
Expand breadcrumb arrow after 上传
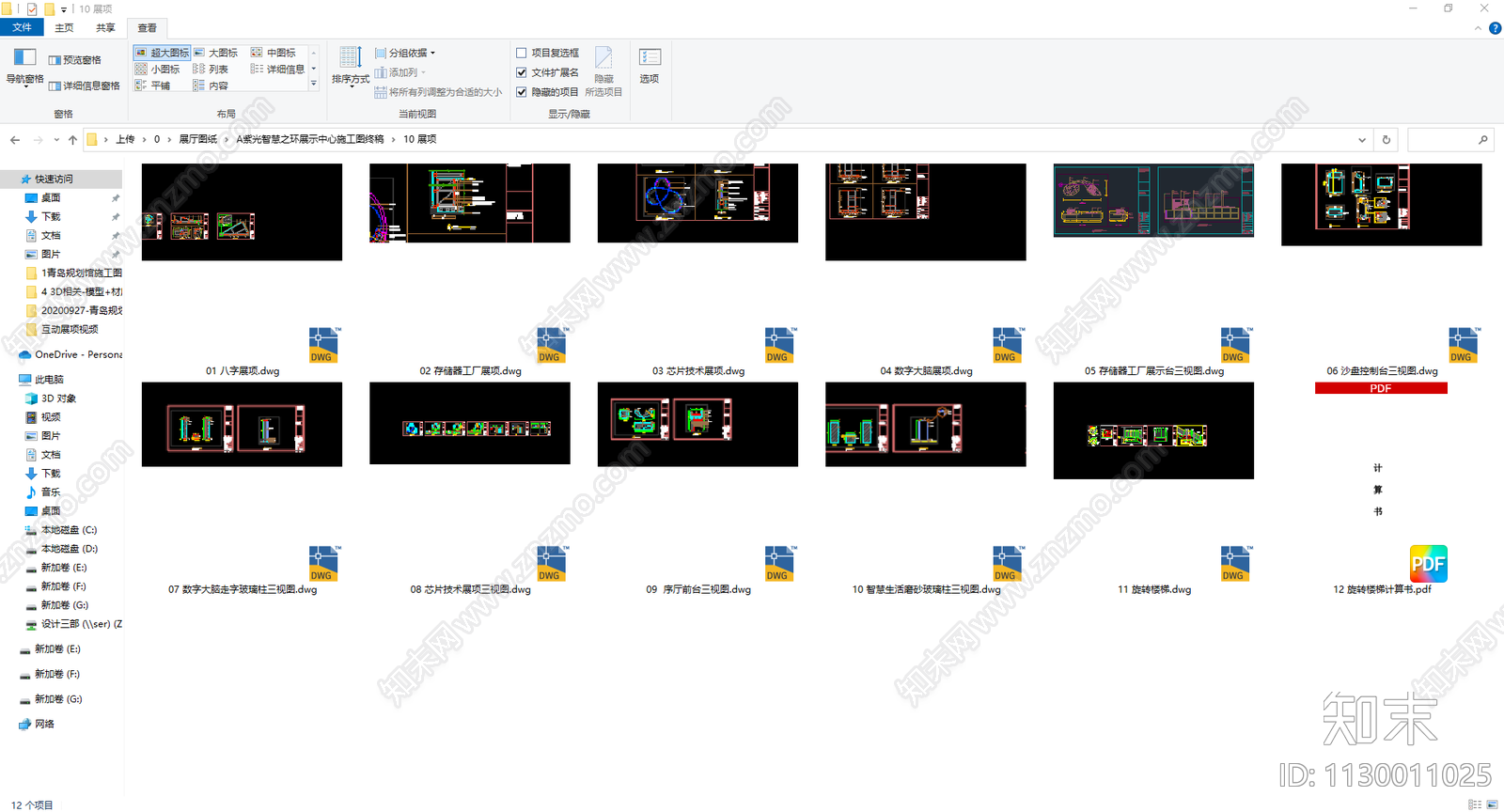[x=144, y=139]
